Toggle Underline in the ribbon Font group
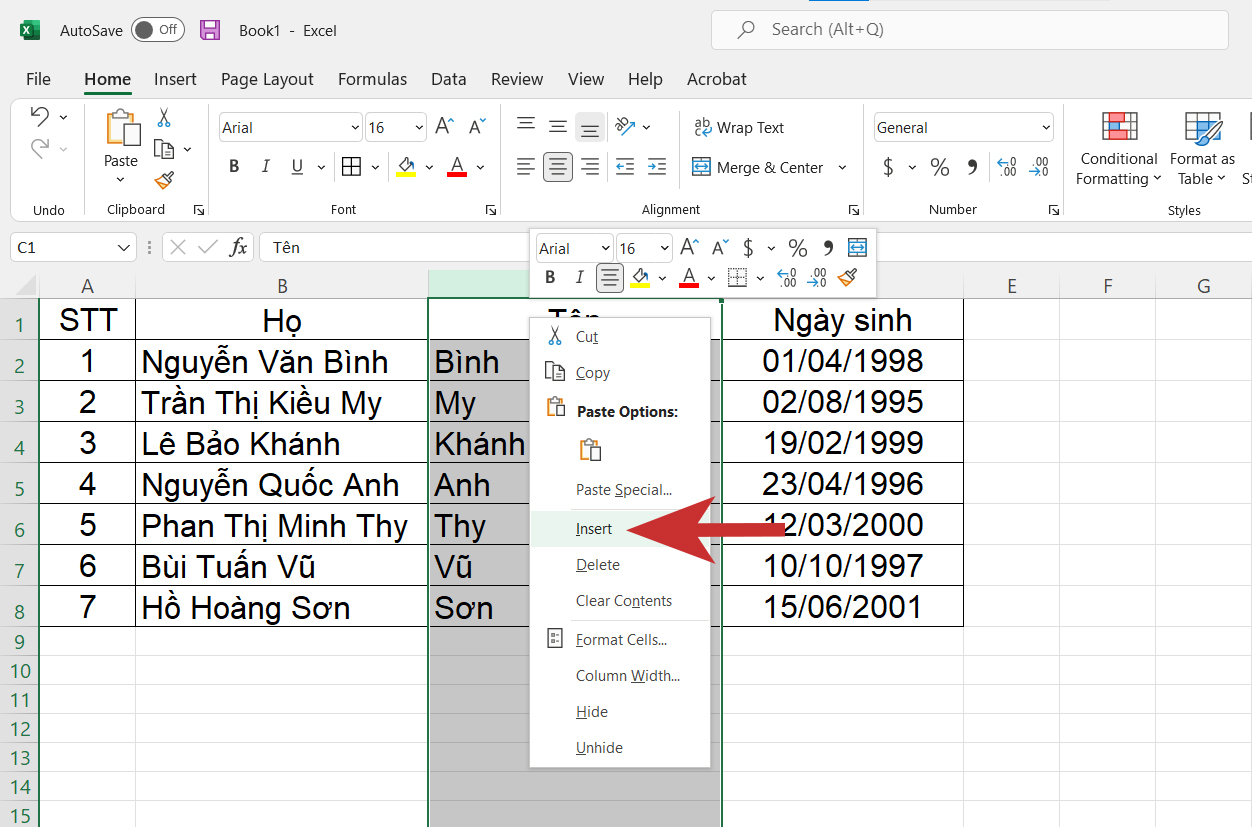1252x827 pixels. pyautogui.click(x=296, y=167)
